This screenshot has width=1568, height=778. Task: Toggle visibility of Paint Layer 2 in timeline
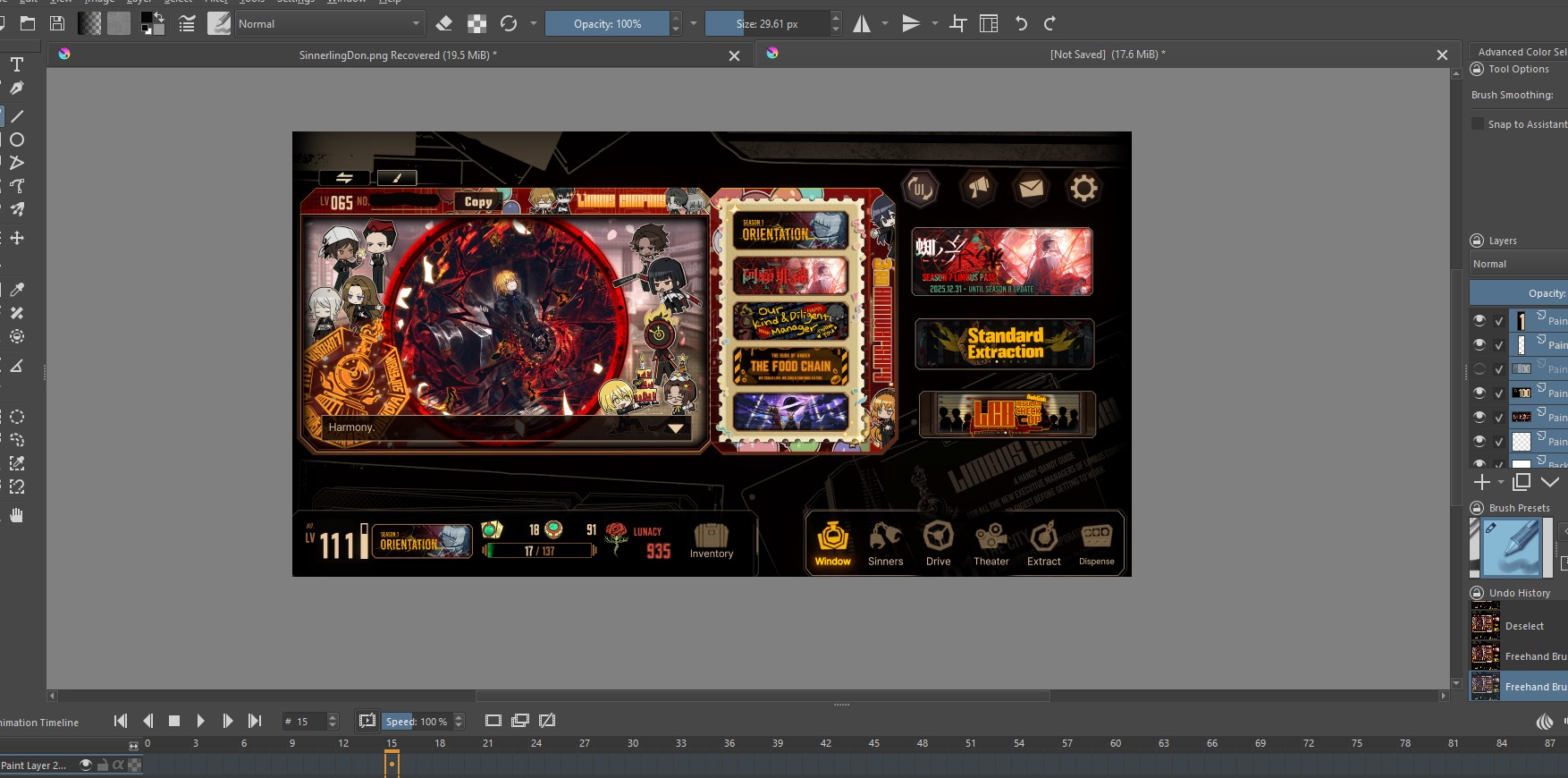(86, 765)
